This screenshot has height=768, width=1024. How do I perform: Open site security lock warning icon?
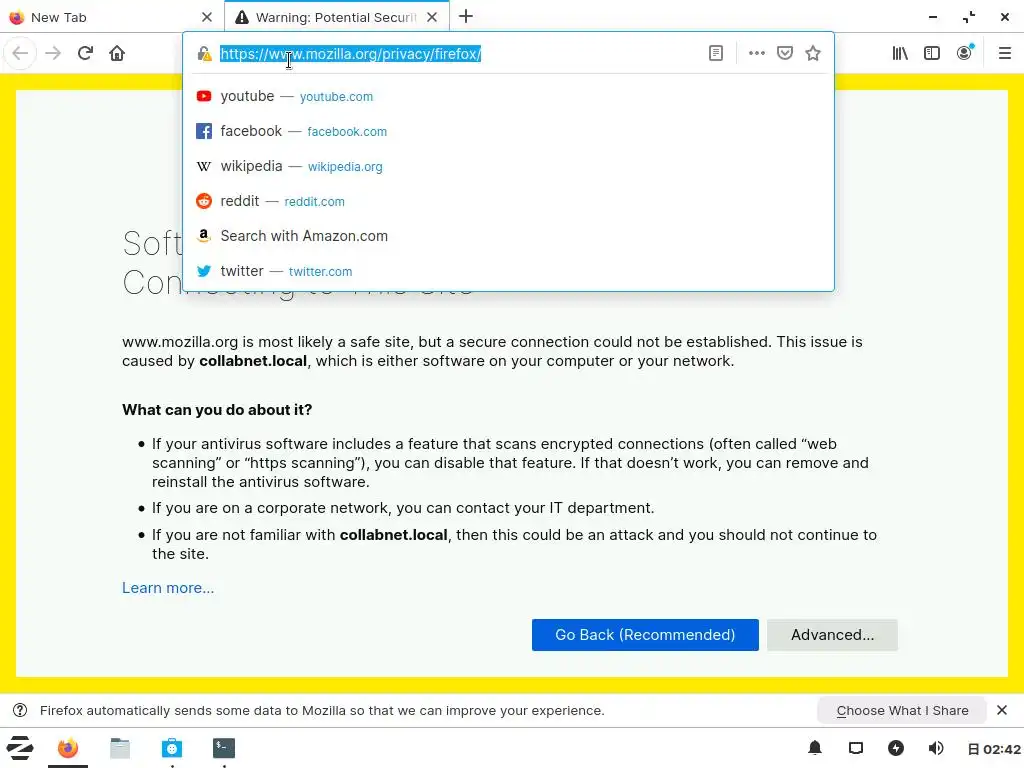[204, 54]
